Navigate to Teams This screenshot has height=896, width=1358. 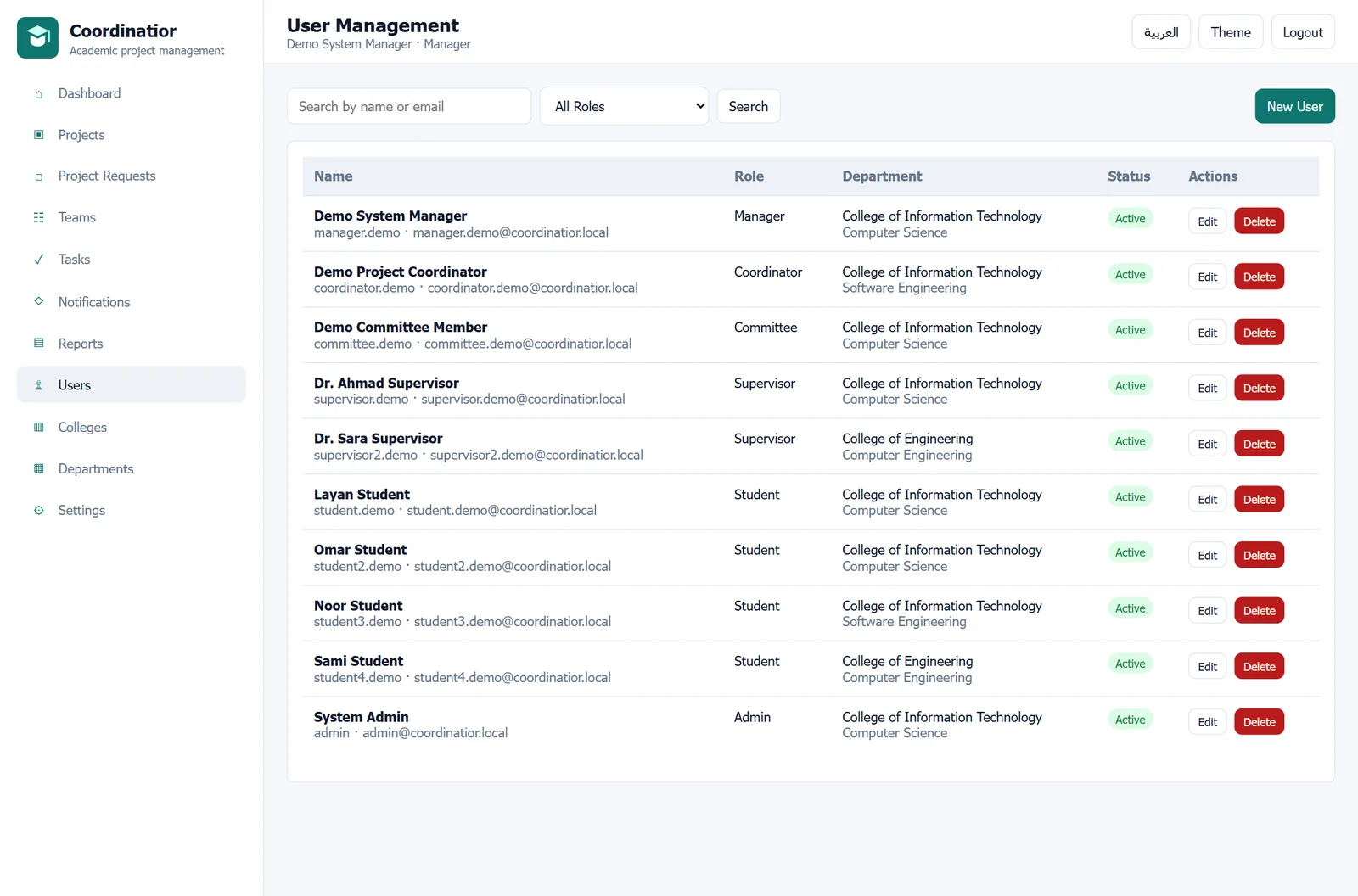click(132, 217)
